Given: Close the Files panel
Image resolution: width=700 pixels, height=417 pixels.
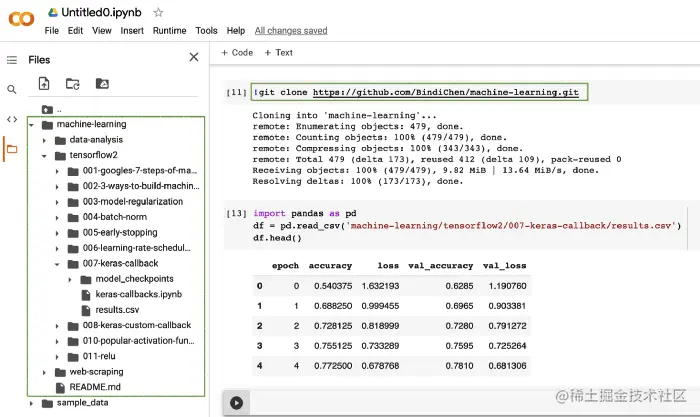Looking at the screenshot, I should 194,57.
